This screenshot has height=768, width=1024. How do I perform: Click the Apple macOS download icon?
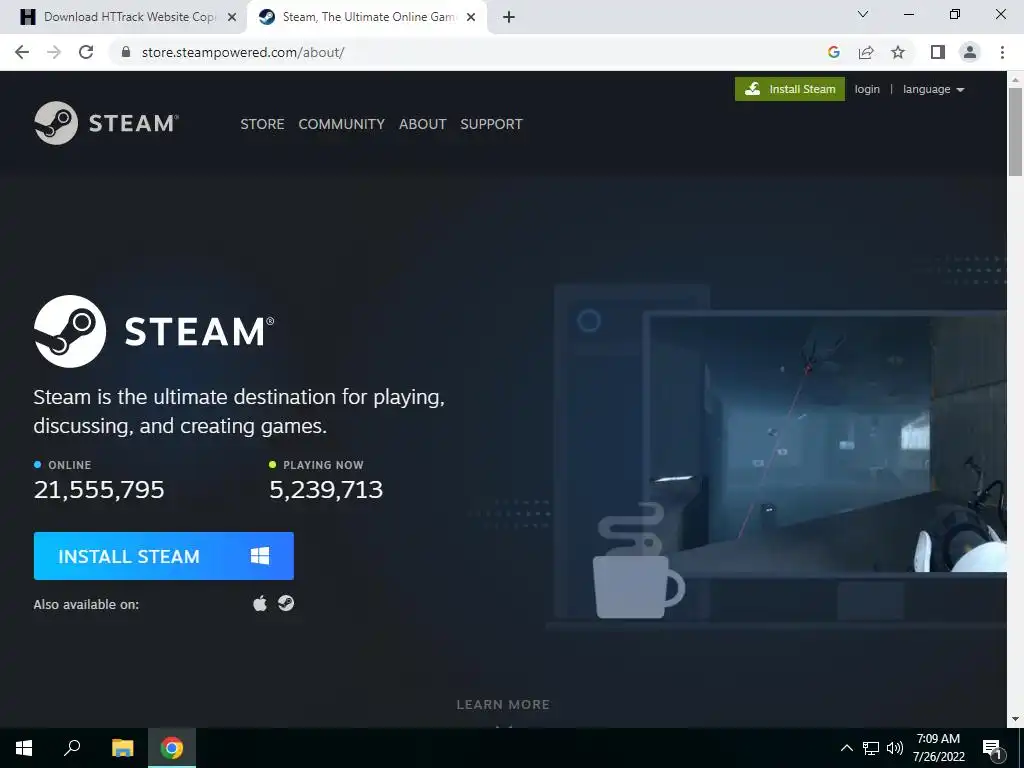tap(260, 603)
